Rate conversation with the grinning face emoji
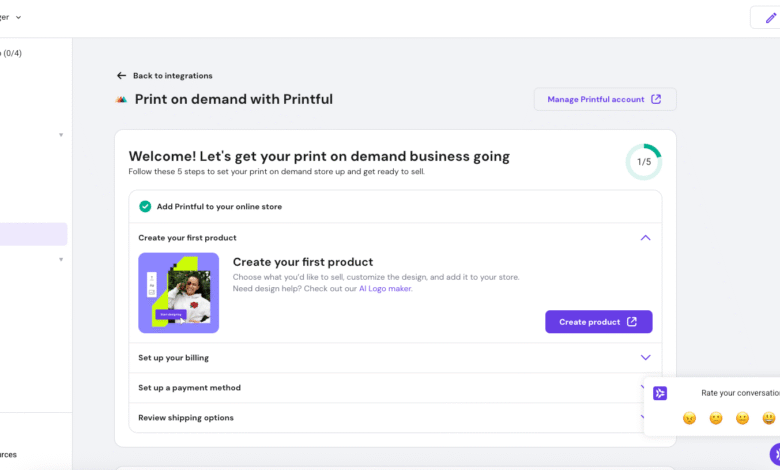Image resolution: width=780 pixels, height=470 pixels. [x=768, y=418]
